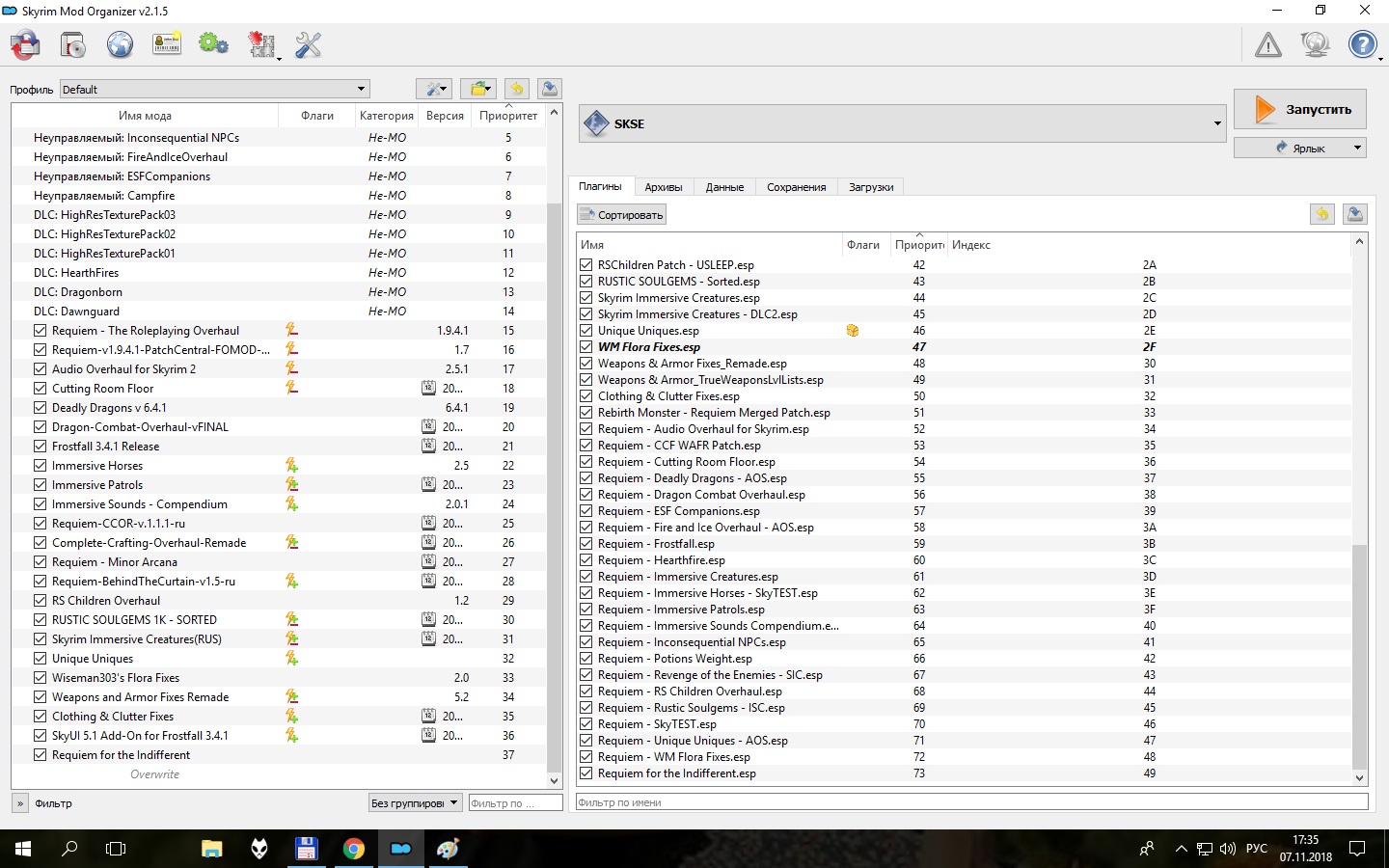Switch to the Данные tab
This screenshot has width=1389, height=868.
724,187
